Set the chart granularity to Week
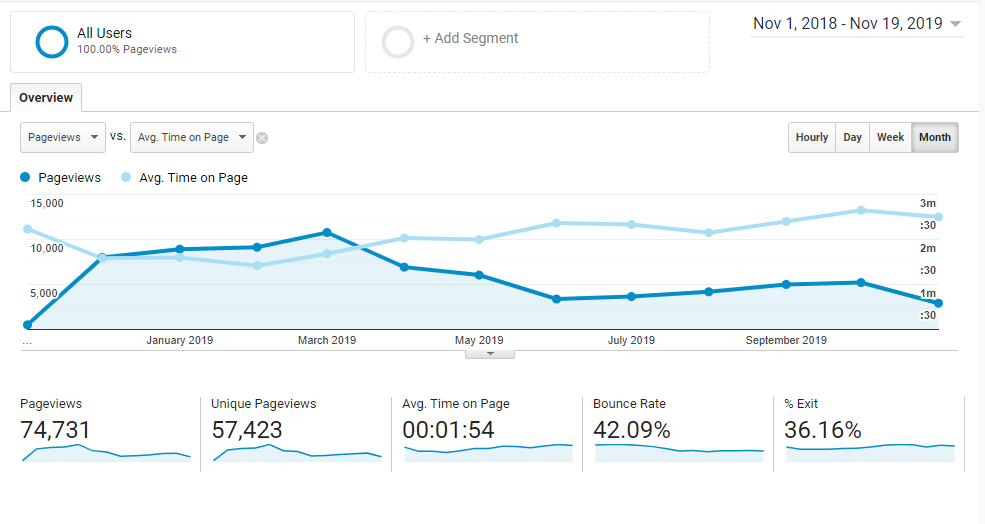985x524 pixels. (890, 138)
